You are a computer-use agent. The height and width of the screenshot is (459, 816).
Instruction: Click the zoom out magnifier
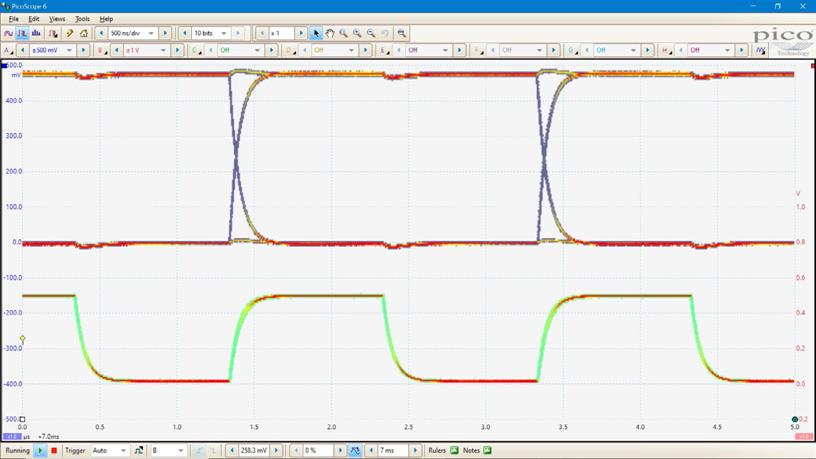(371, 33)
